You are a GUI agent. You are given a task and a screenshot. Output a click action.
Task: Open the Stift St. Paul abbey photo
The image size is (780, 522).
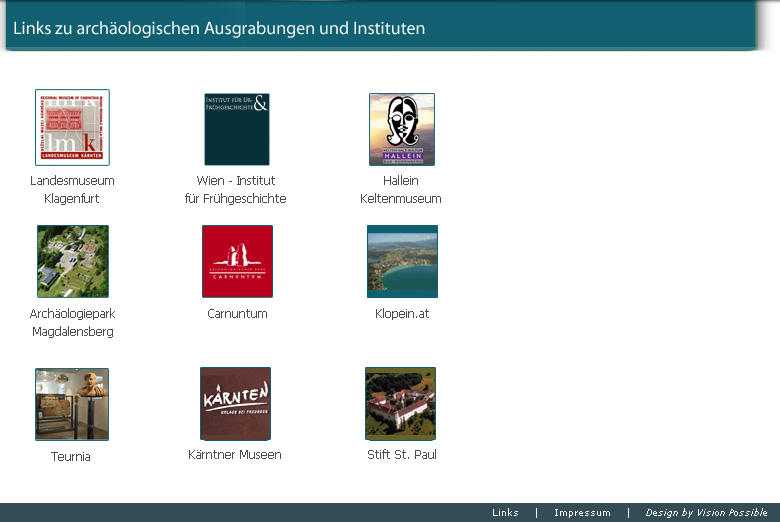tap(400, 404)
